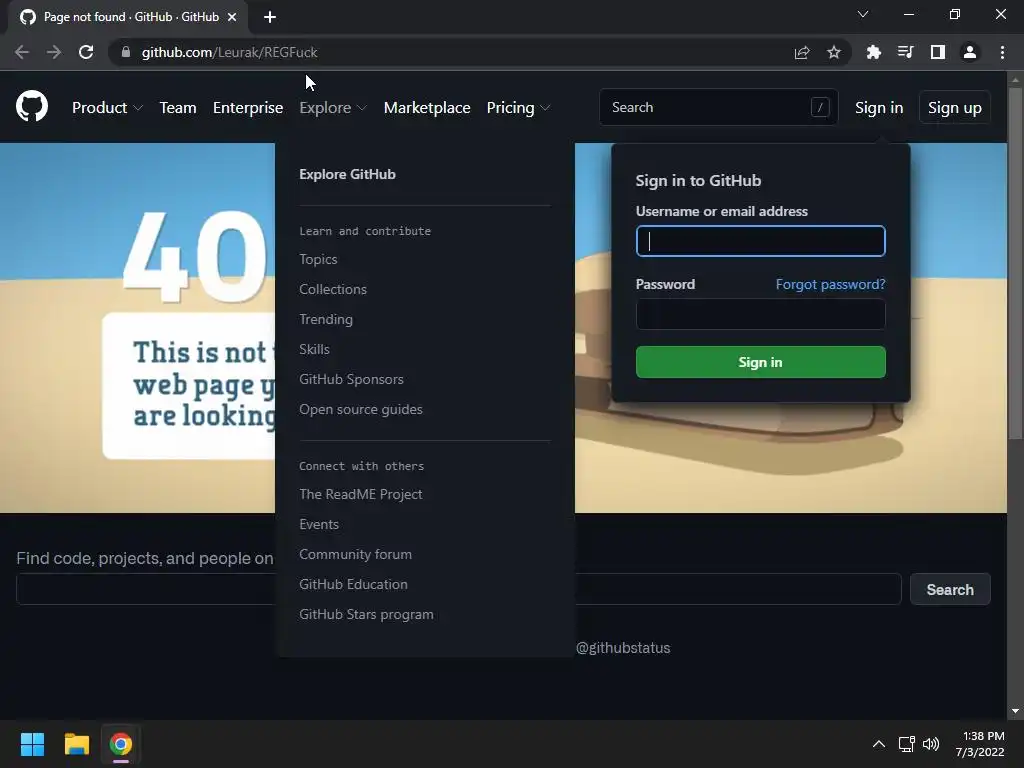Viewport: 1024px width, 768px height.
Task: Share this page icon in address bar
Action: (x=802, y=52)
